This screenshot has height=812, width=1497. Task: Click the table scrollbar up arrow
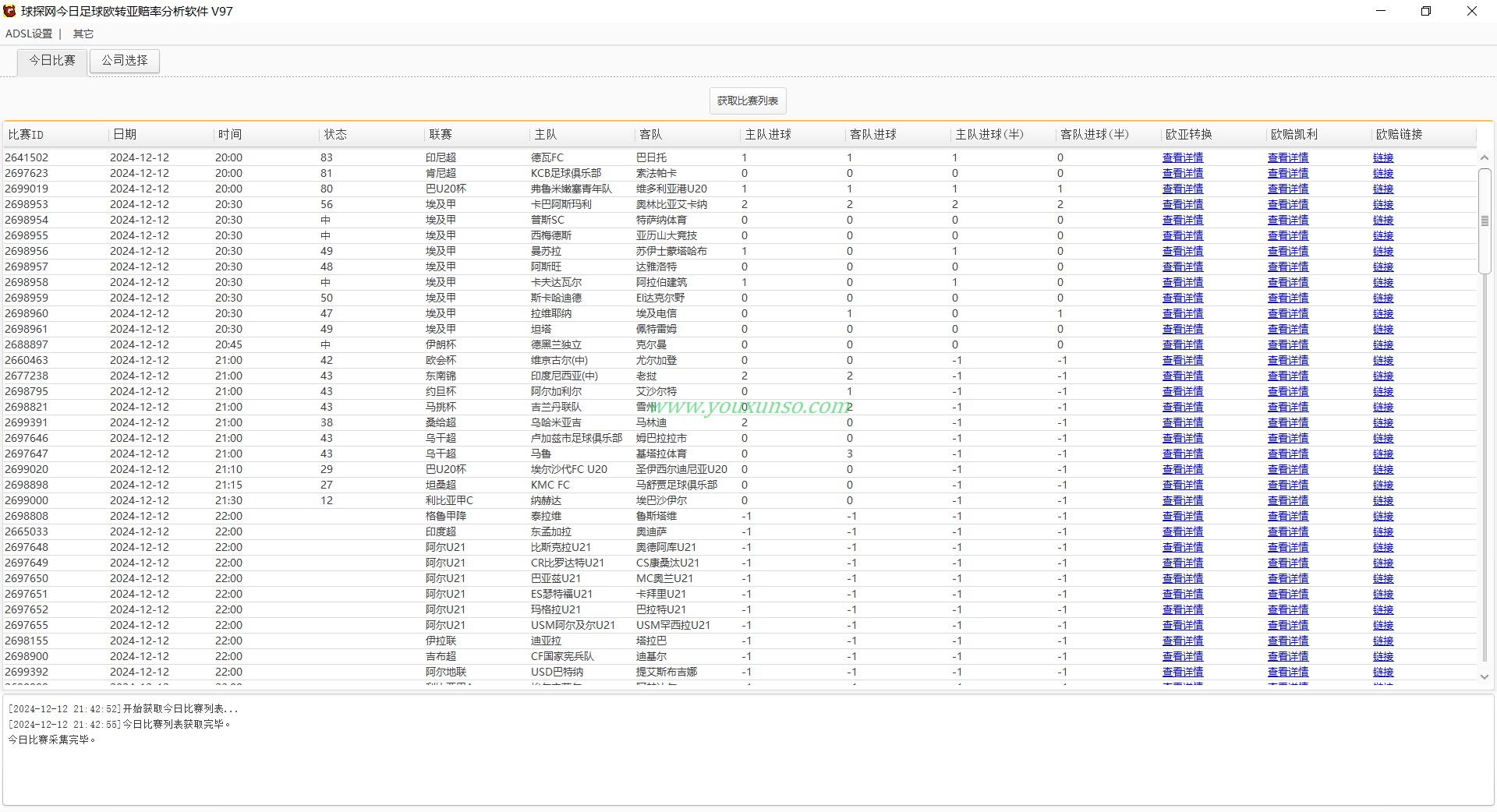[1485, 157]
